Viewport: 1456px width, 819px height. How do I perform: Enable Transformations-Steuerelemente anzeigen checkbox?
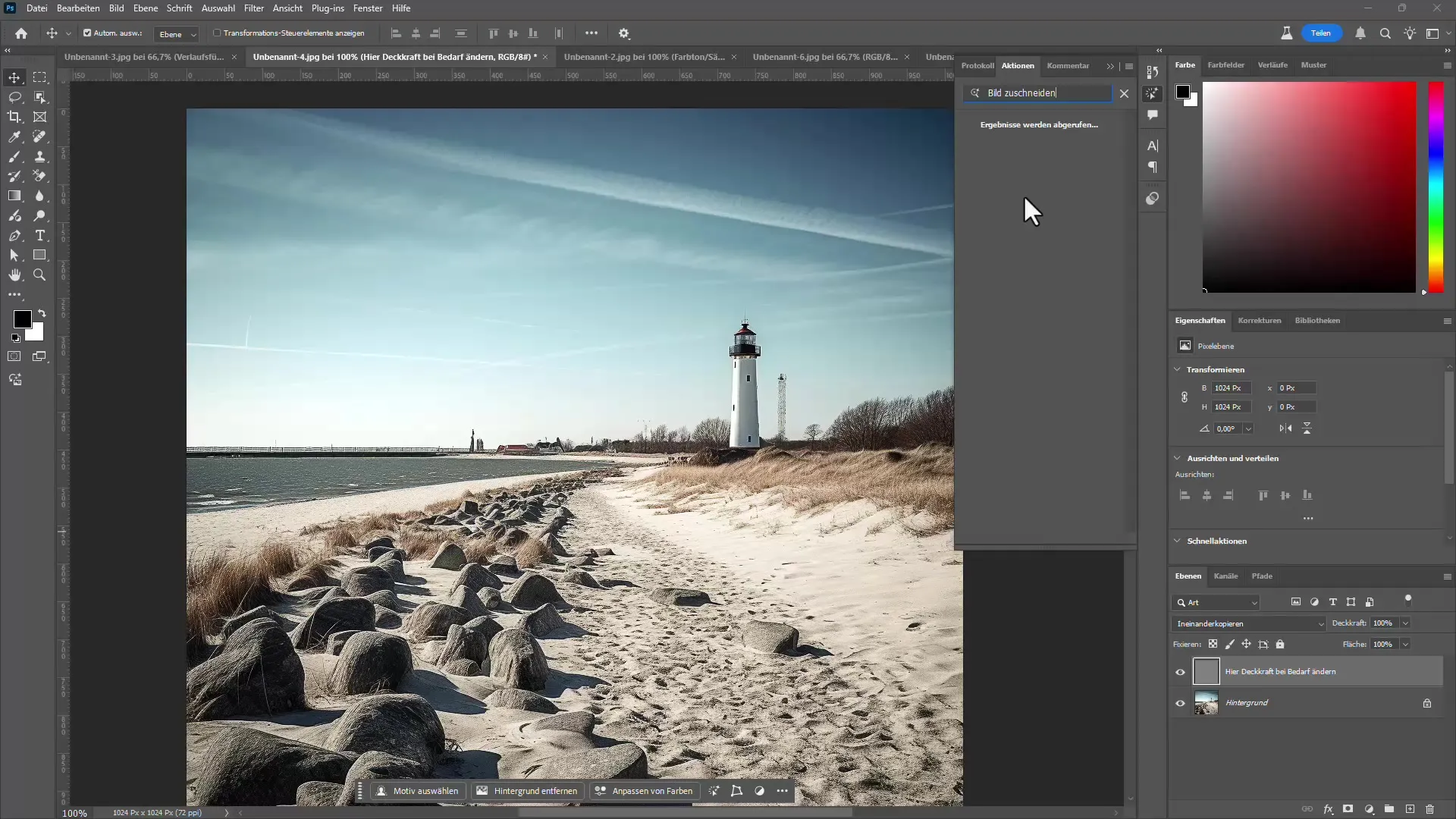217,33
